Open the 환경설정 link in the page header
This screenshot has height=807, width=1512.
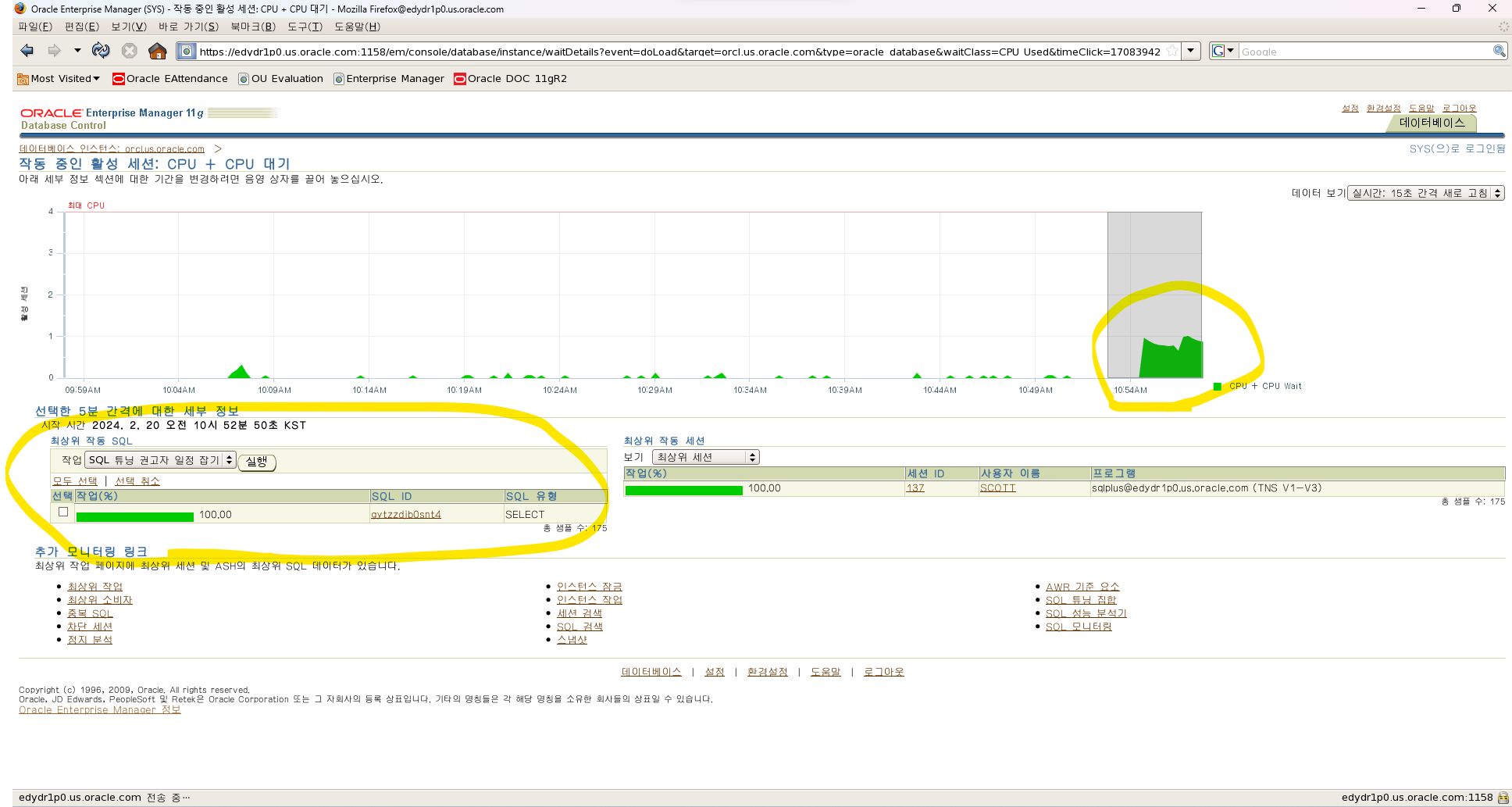point(1384,109)
